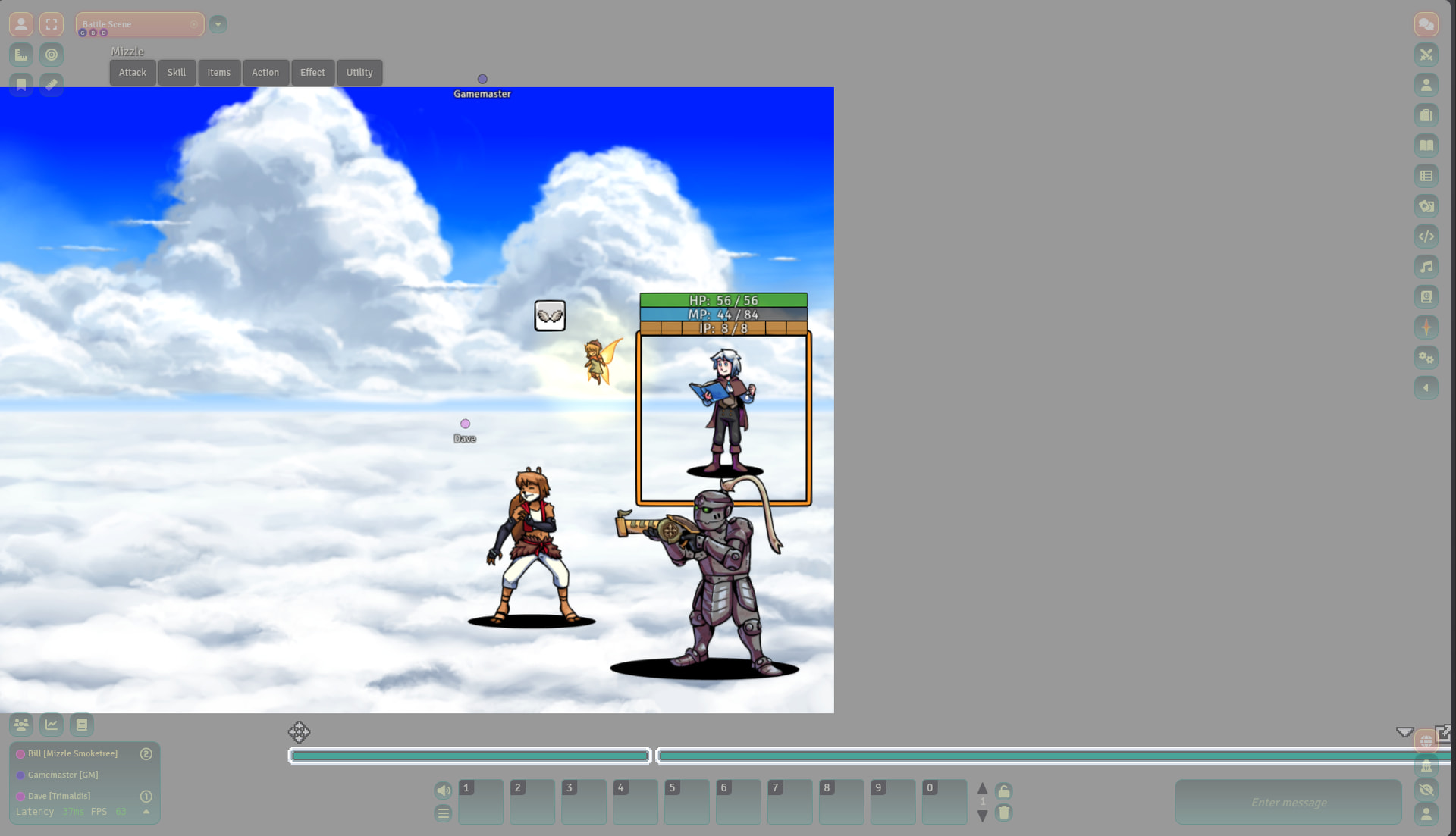This screenshot has height=836, width=1456.
Task: Open the Items suitcase tab
Action: [1426, 115]
